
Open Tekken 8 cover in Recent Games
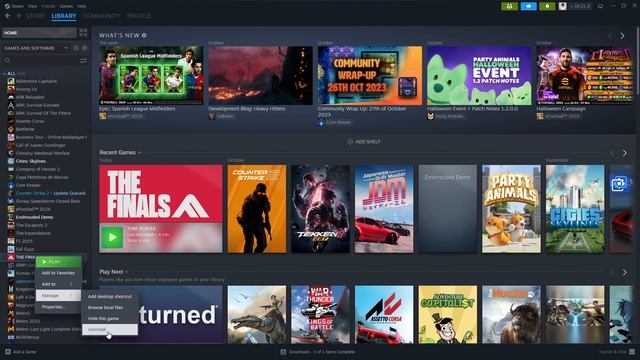[x=320, y=209]
